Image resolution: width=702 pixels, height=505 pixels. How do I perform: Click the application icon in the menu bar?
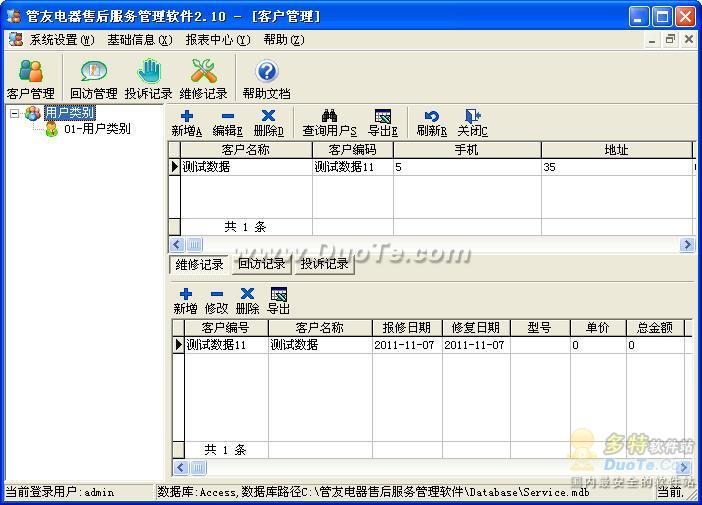[16, 39]
